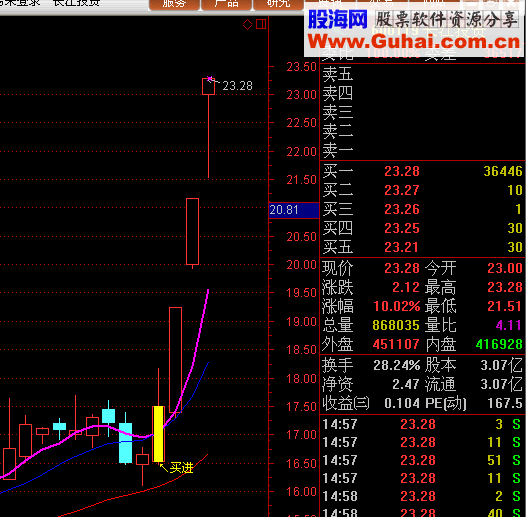Click the 19.50 axis price label
This screenshot has width=526, height=517.
click(301, 293)
